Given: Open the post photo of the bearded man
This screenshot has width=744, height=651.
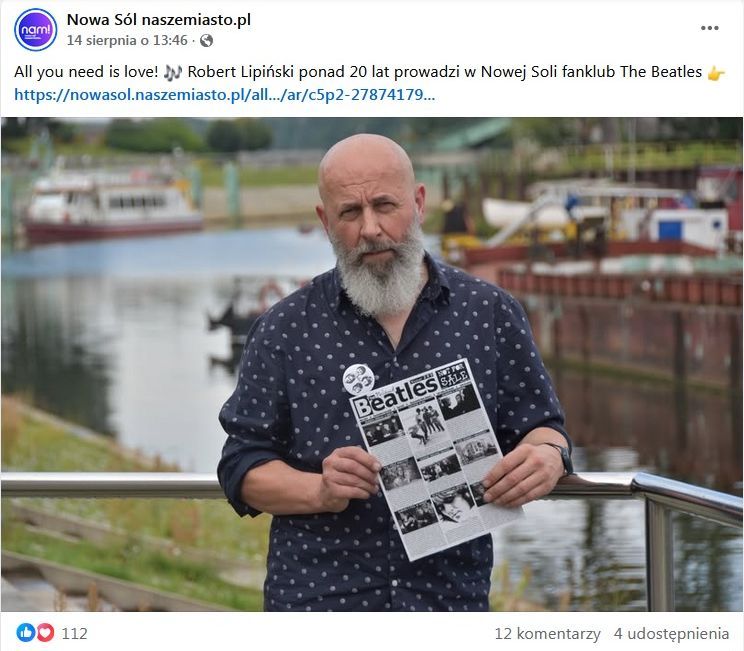Looking at the screenshot, I should tap(372, 364).
